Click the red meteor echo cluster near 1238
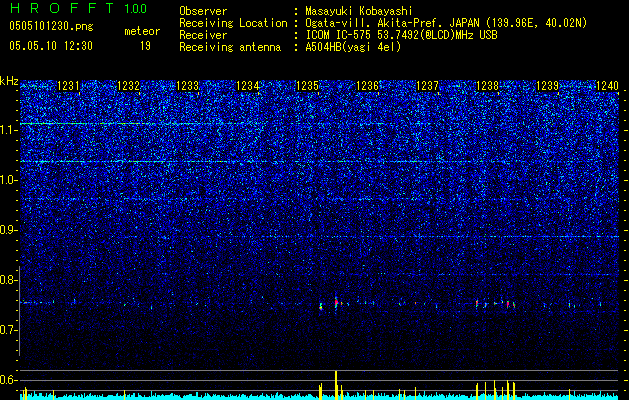The width and height of the screenshot is (629, 400). point(509,304)
